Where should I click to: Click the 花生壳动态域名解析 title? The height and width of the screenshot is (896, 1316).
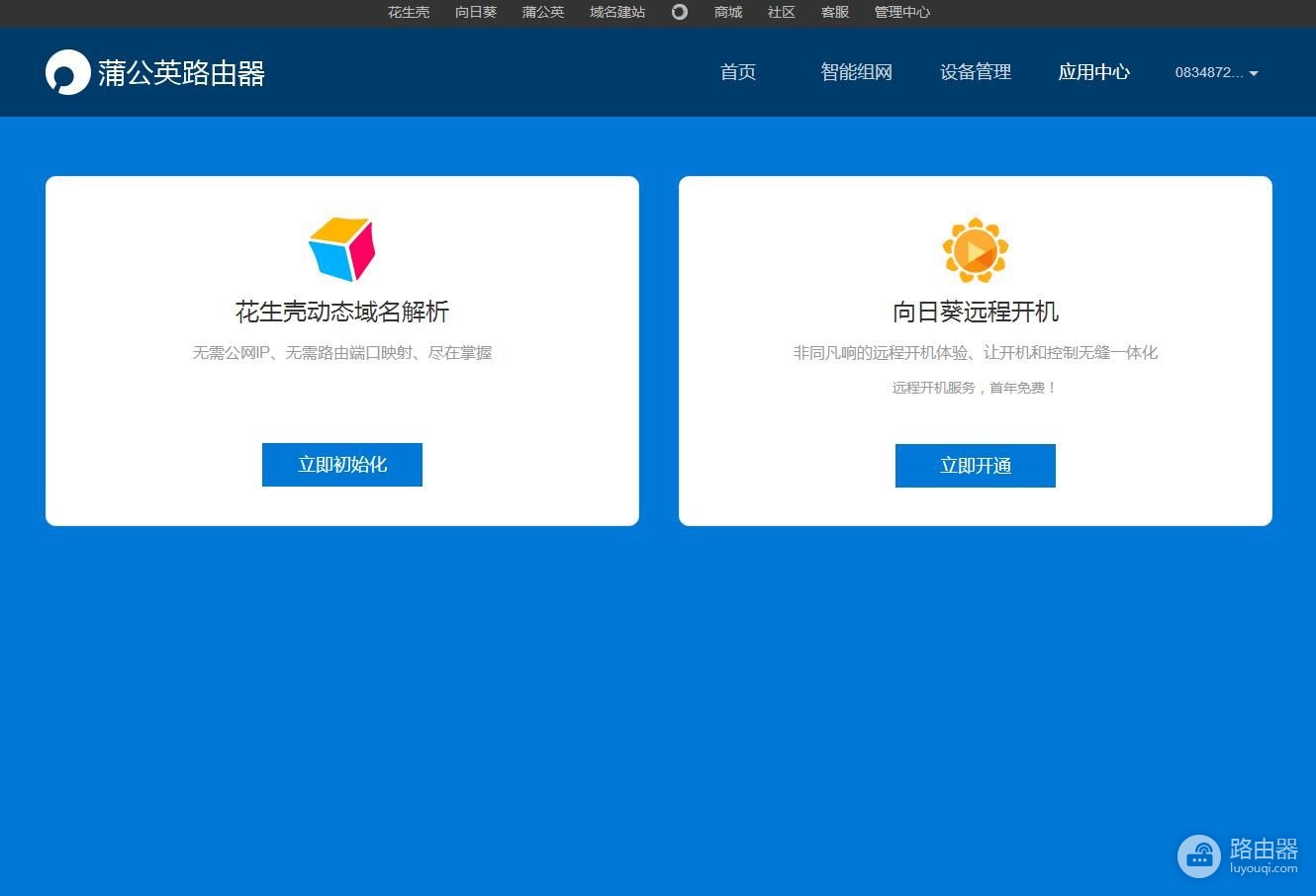342,312
